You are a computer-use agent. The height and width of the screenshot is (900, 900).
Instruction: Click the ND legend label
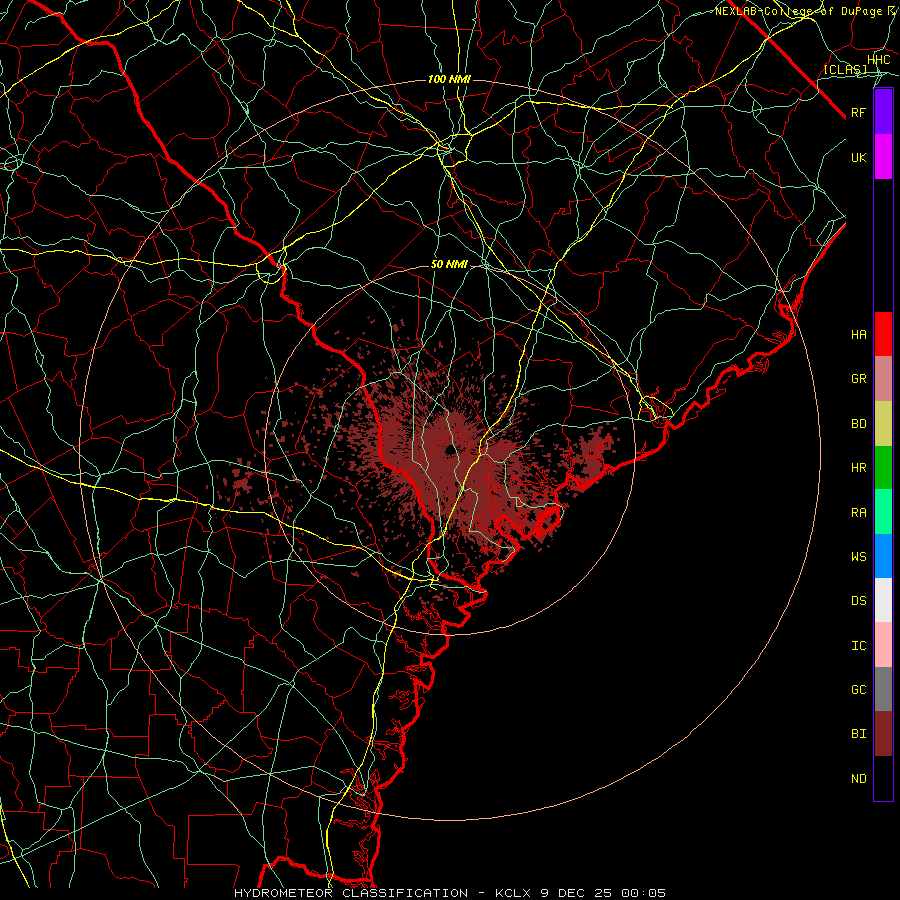pos(858,779)
